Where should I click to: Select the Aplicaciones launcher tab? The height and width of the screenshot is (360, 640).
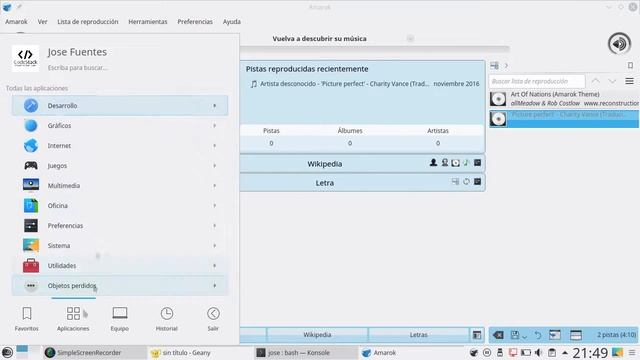point(73,319)
